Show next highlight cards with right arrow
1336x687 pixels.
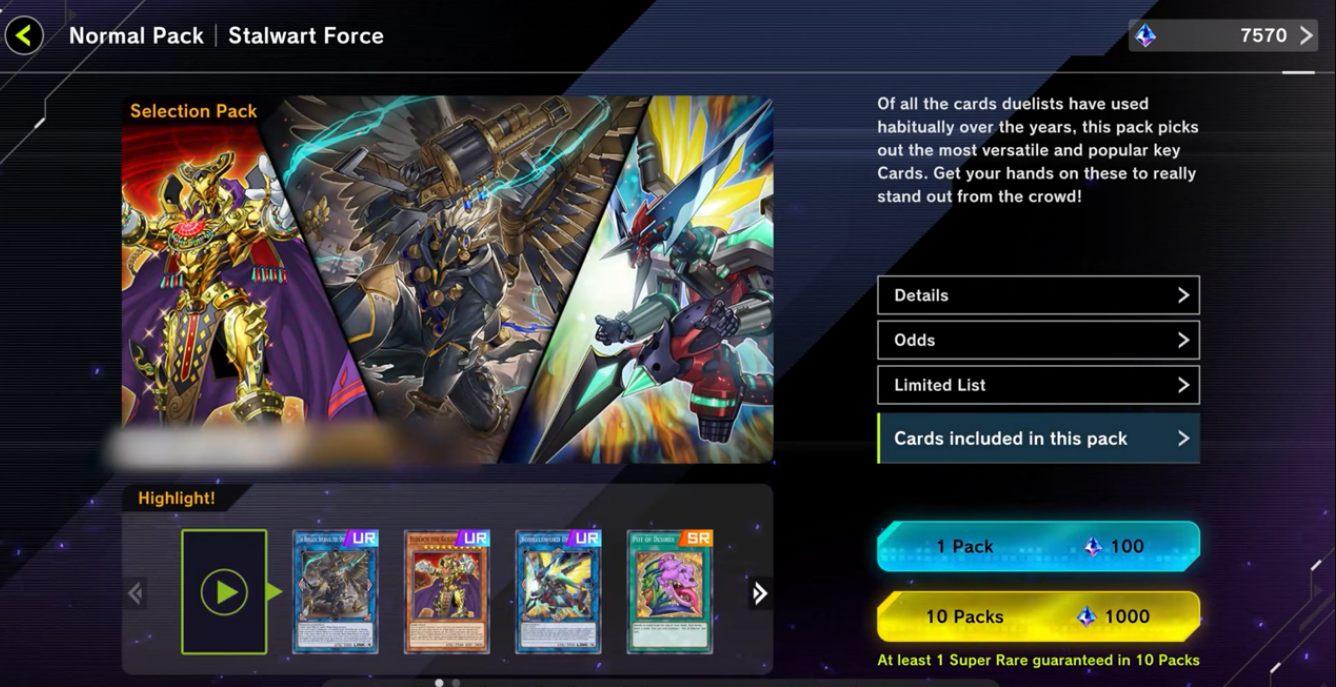[760, 593]
